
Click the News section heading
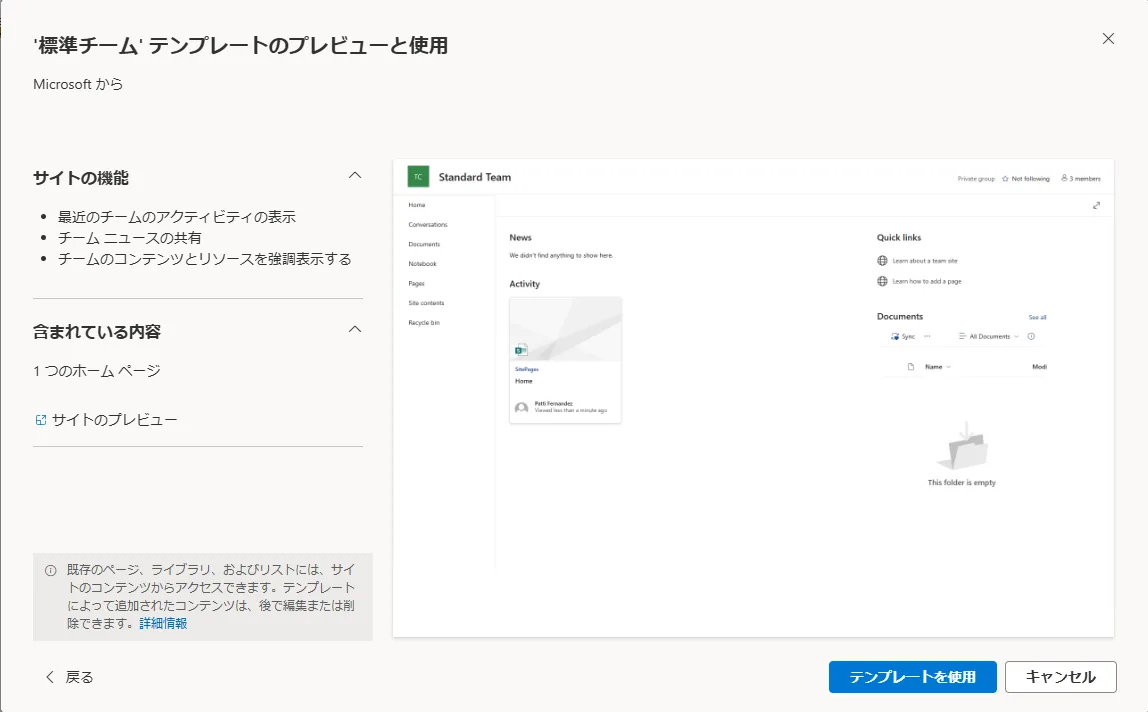tap(521, 237)
